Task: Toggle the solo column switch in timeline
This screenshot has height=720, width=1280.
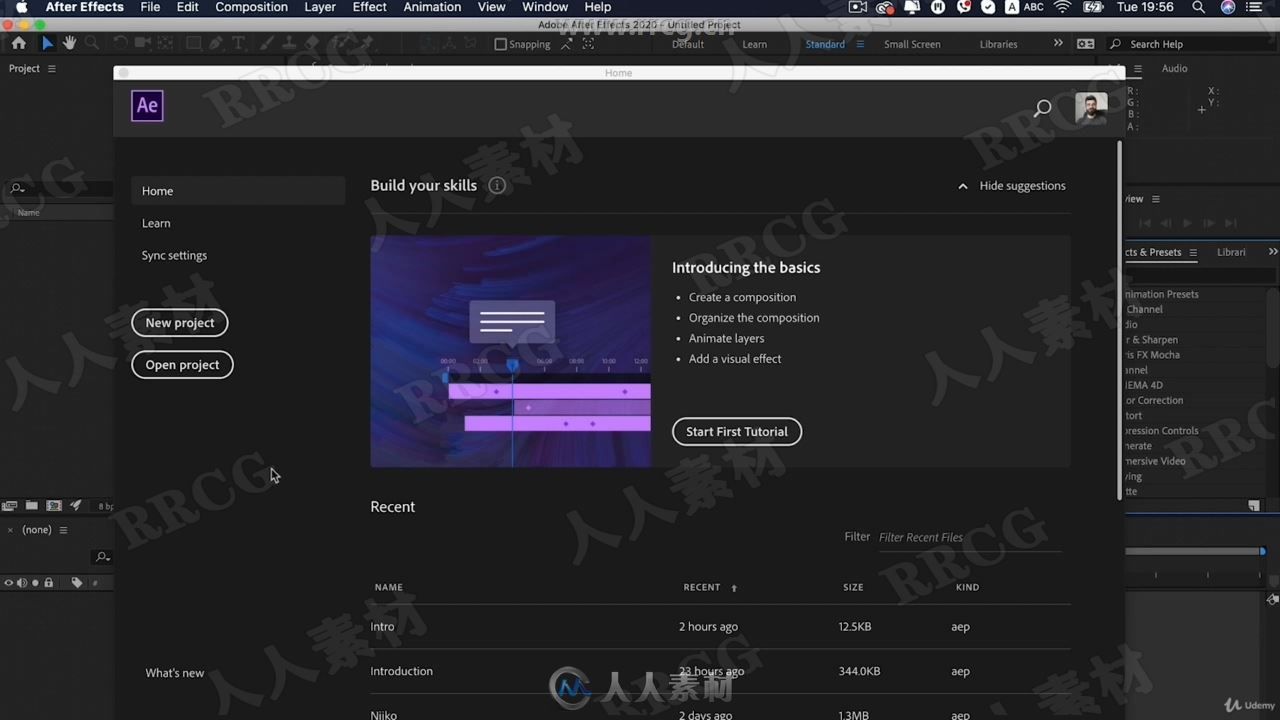Action: point(35,582)
